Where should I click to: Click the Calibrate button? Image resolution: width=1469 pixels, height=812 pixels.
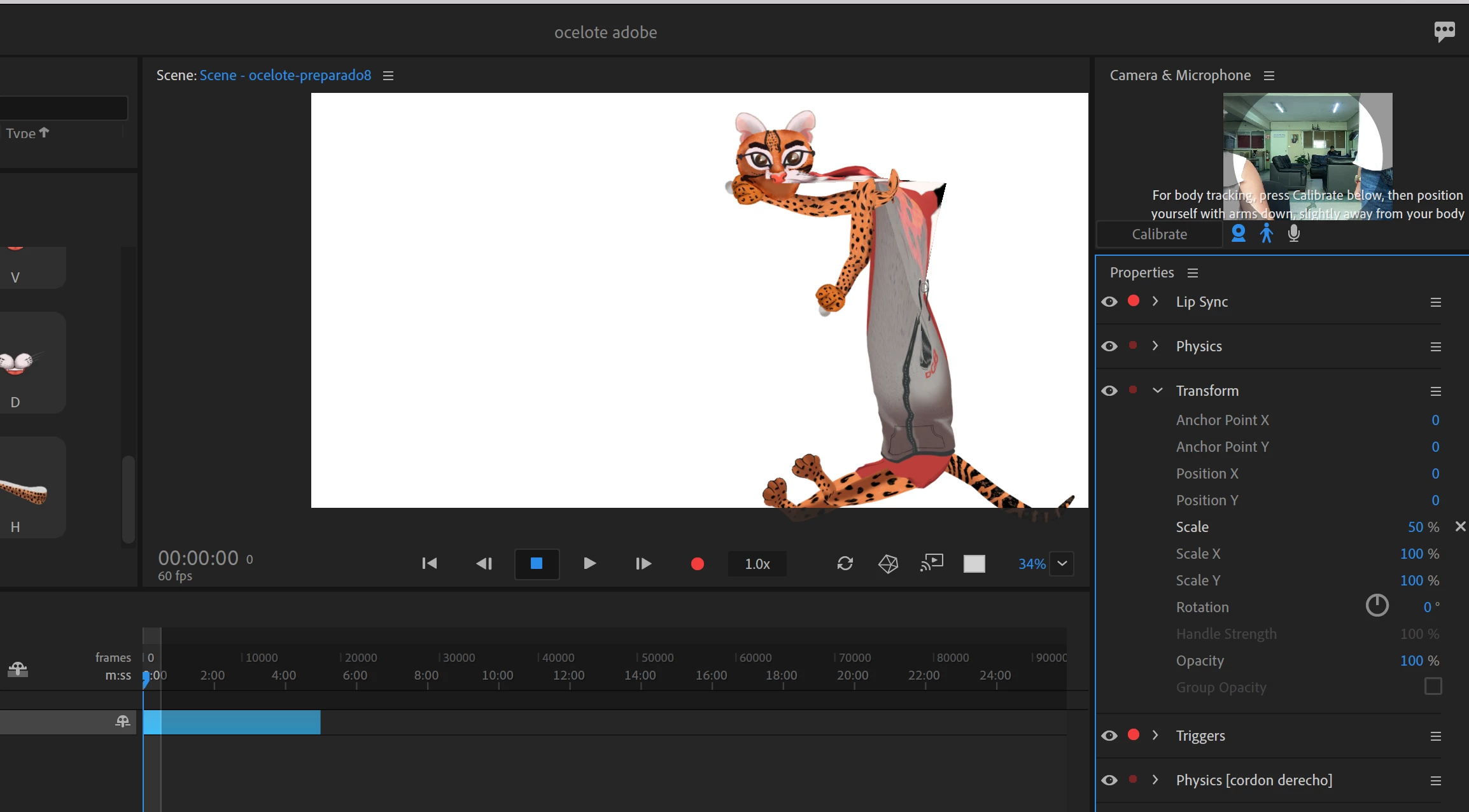click(x=1159, y=234)
